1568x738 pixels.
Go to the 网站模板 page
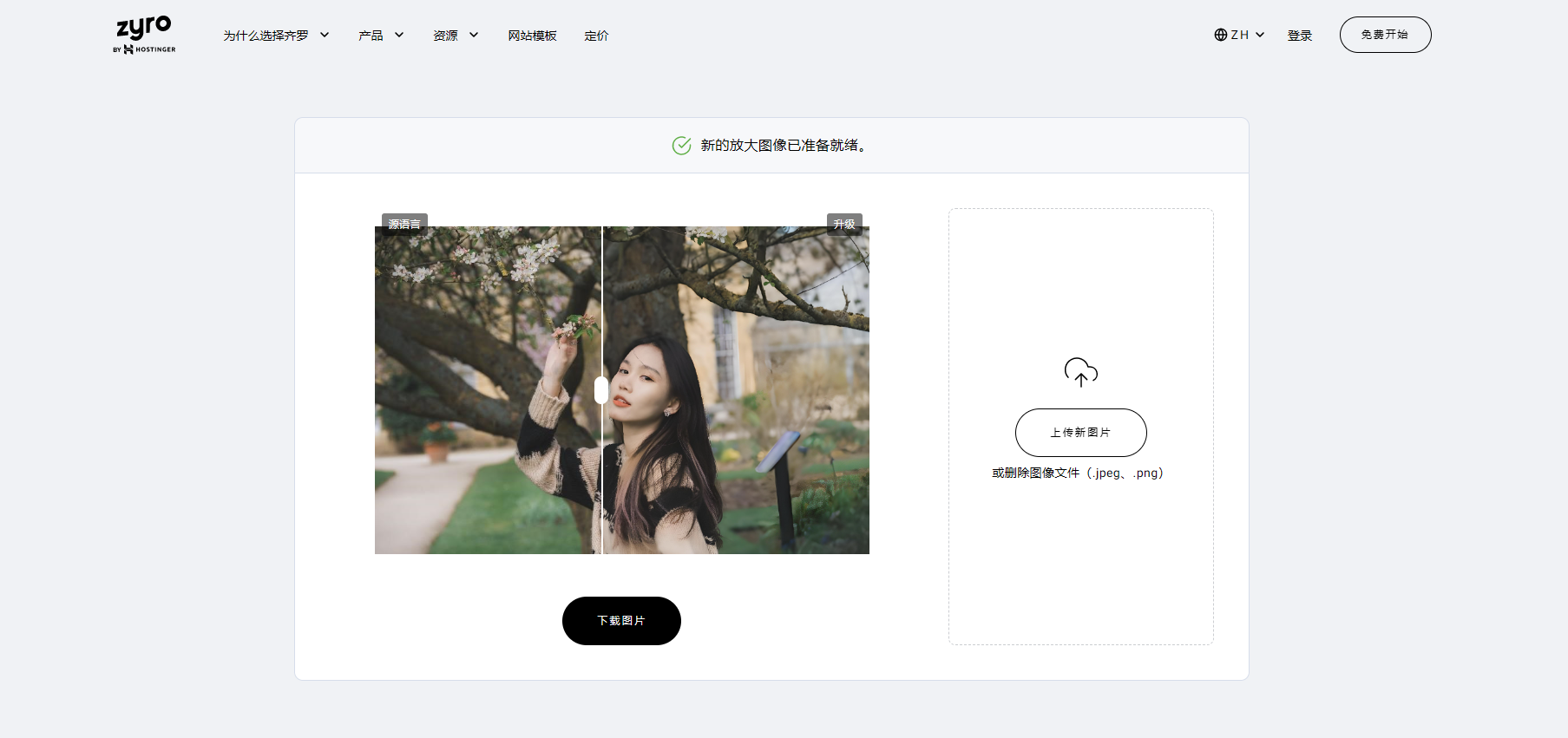click(x=532, y=36)
